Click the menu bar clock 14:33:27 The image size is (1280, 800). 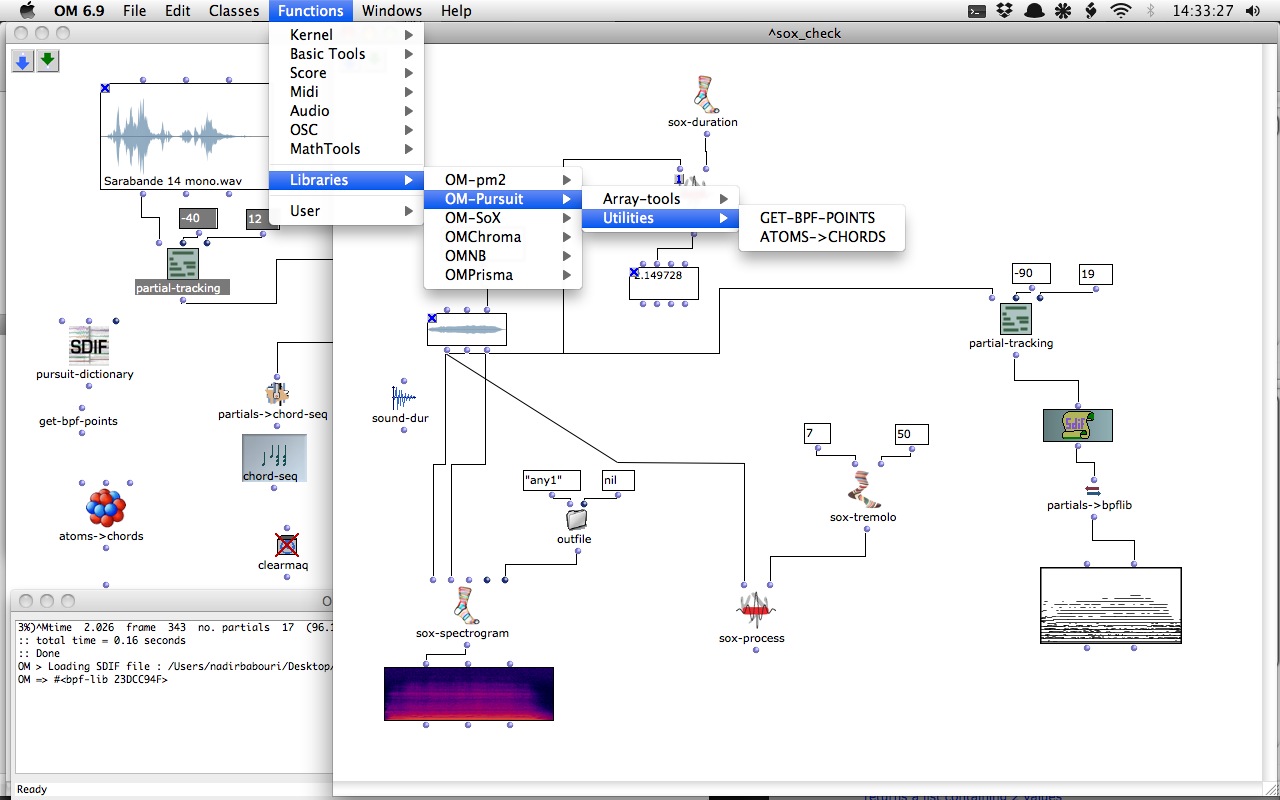[1204, 11]
